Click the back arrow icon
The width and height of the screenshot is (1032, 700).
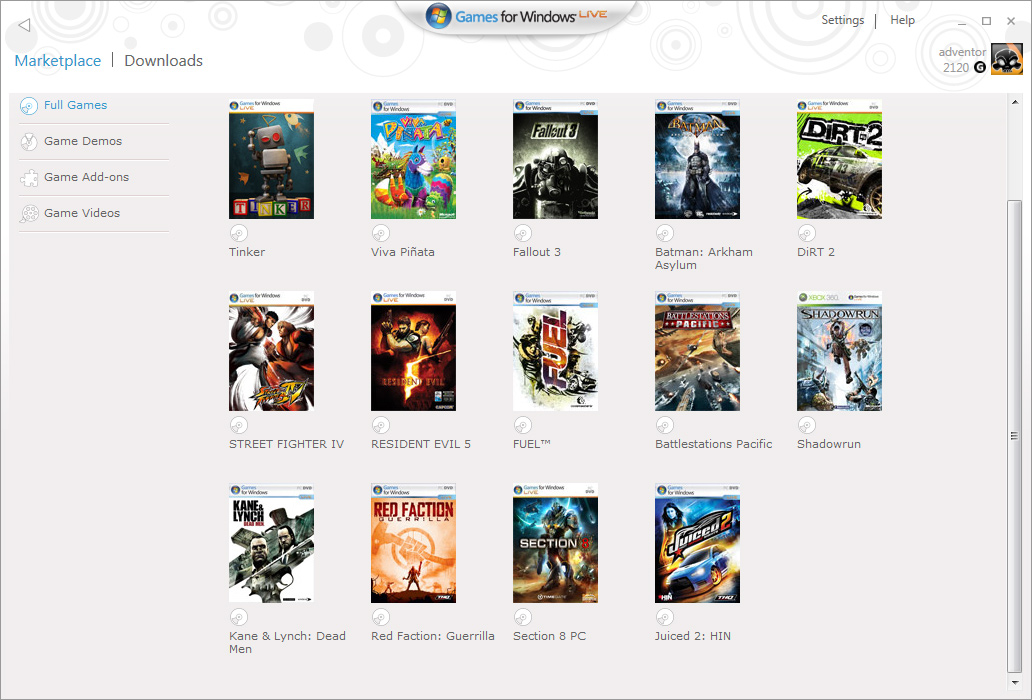[x=24, y=25]
